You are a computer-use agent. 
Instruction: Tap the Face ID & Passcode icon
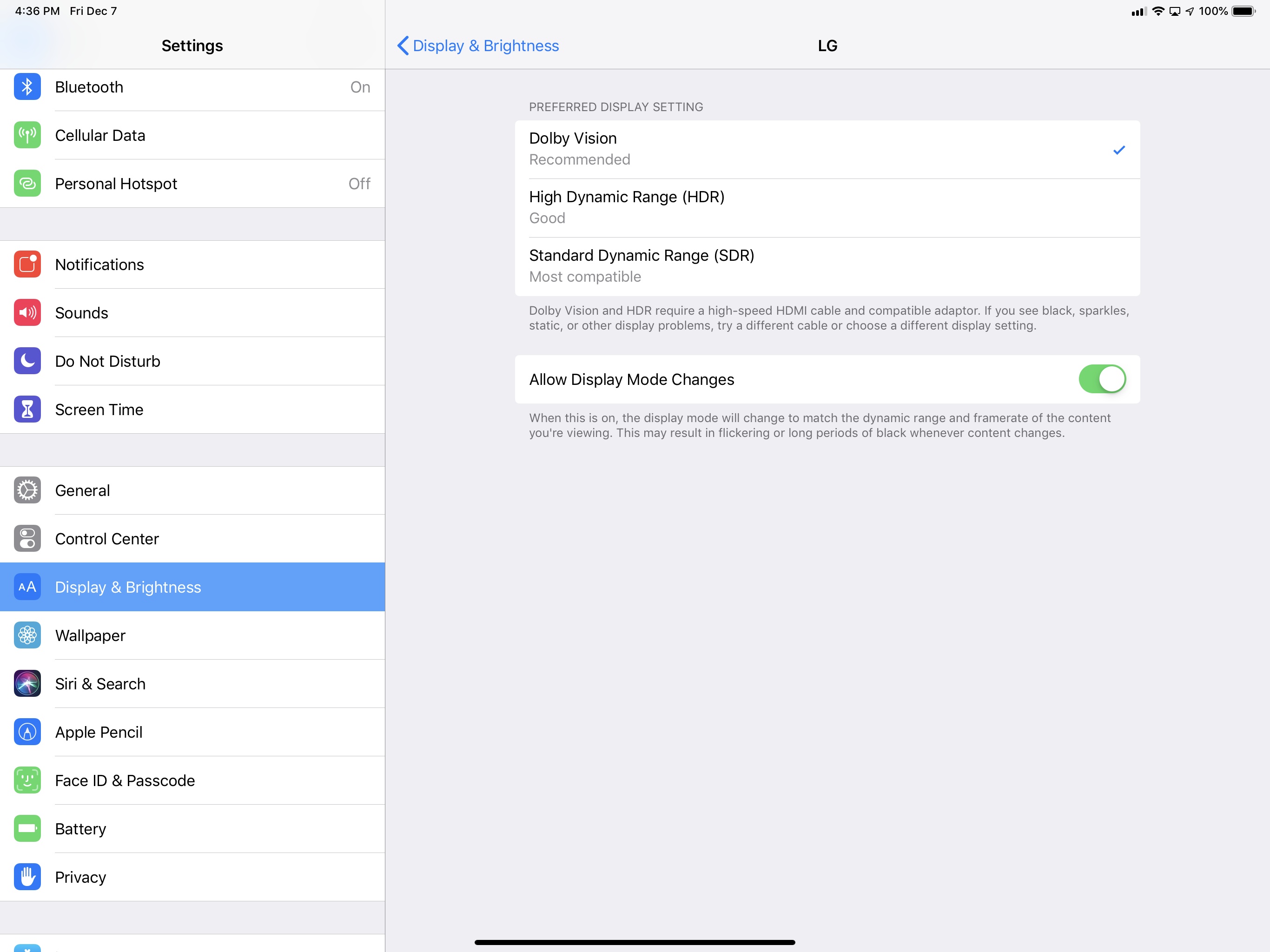pyautogui.click(x=27, y=780)
